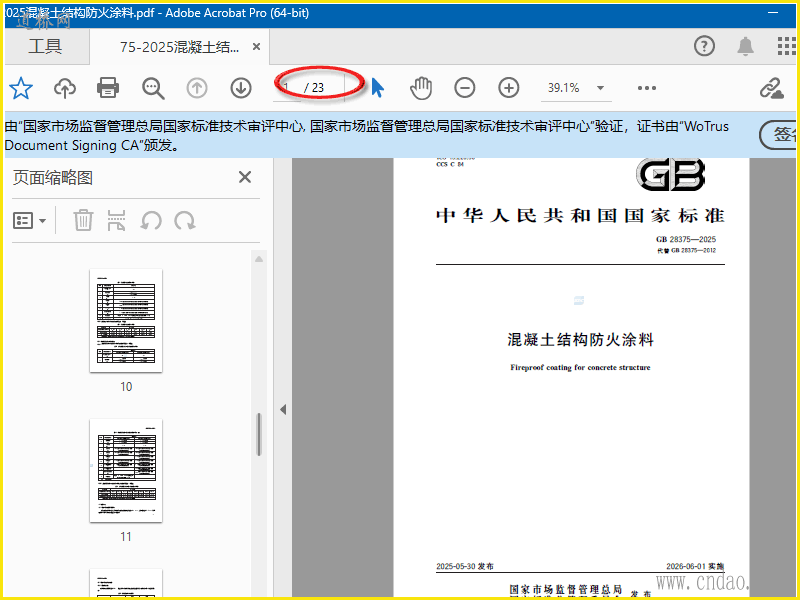Image resolution: width=800 pixels, height=600 pixels.
Task: Click the share link icon
Action: 771,88
